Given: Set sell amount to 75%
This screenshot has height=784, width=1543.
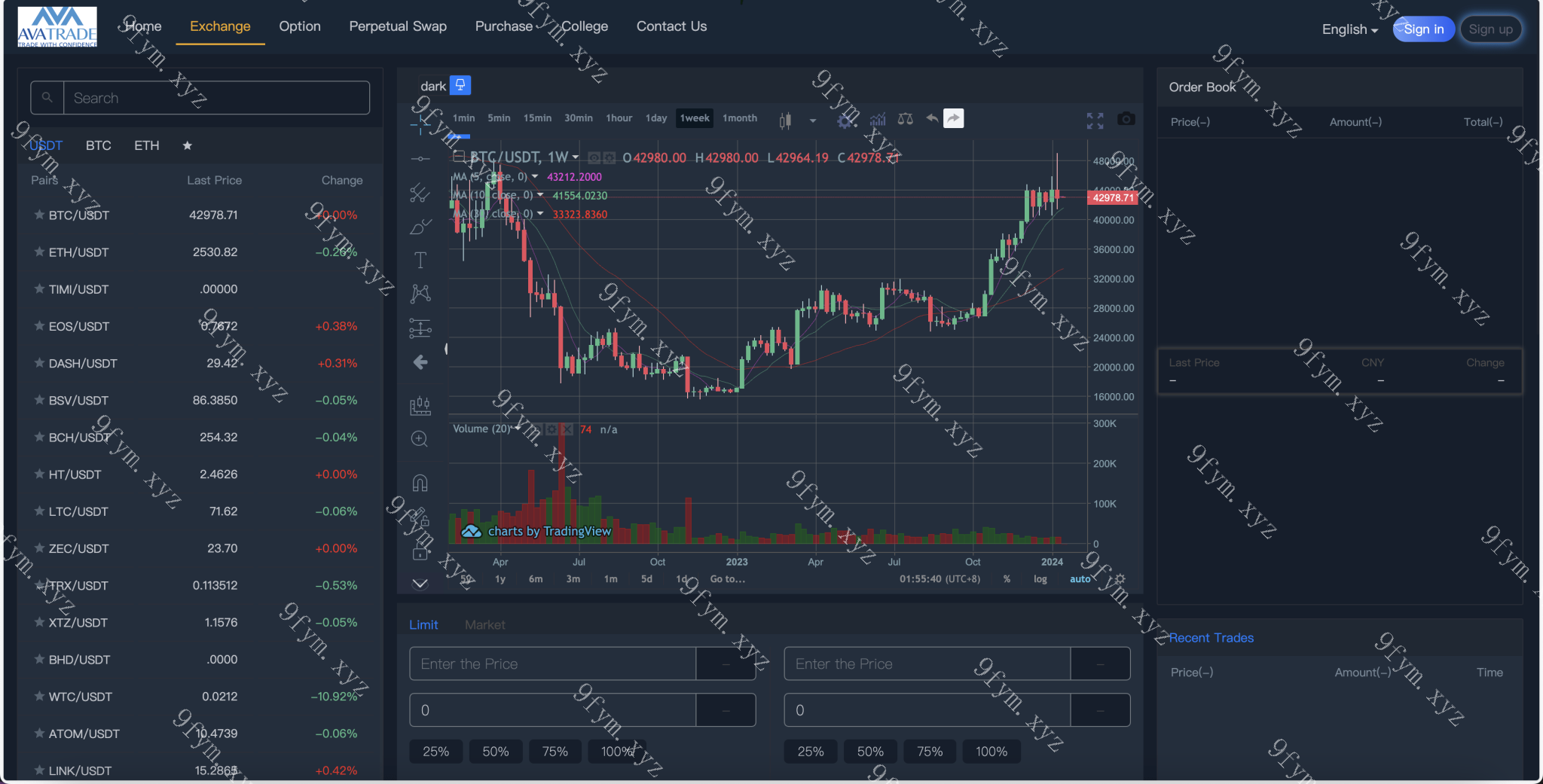Looking at the screenshot, I should [930, 752].
